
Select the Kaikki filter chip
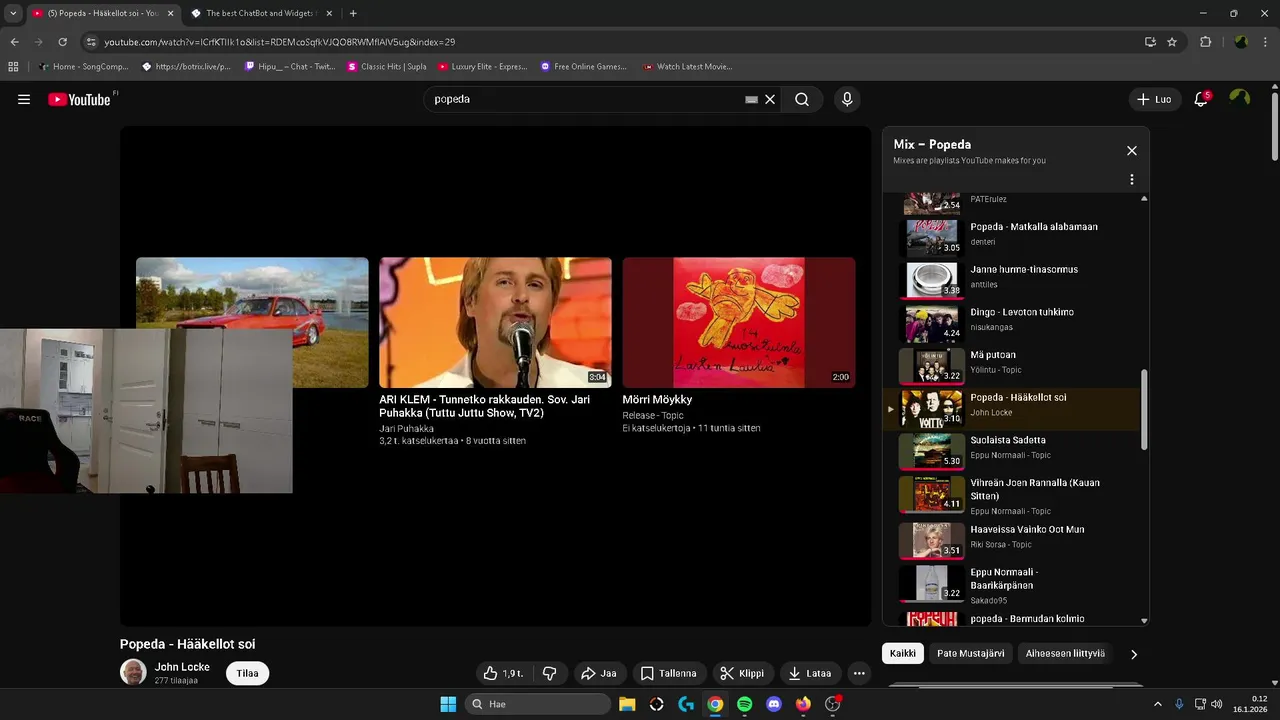tap(902, 653)
